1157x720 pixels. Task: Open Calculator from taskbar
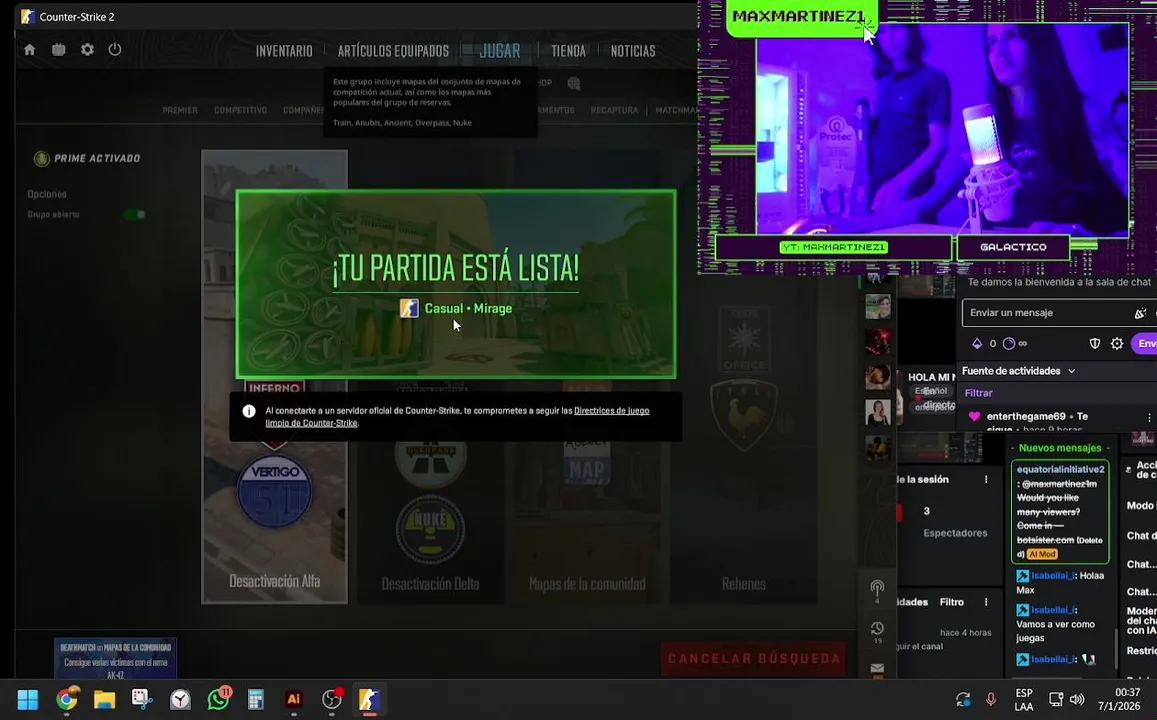click(255, 699)
